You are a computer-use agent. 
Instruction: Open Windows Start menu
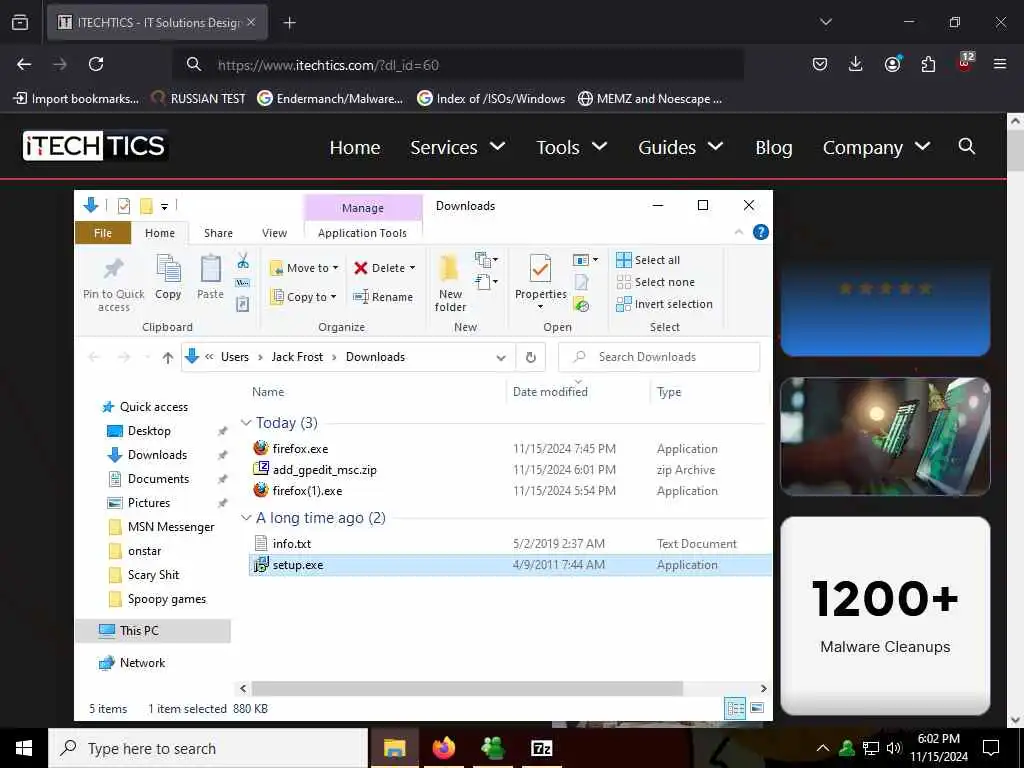pos(24,748)
